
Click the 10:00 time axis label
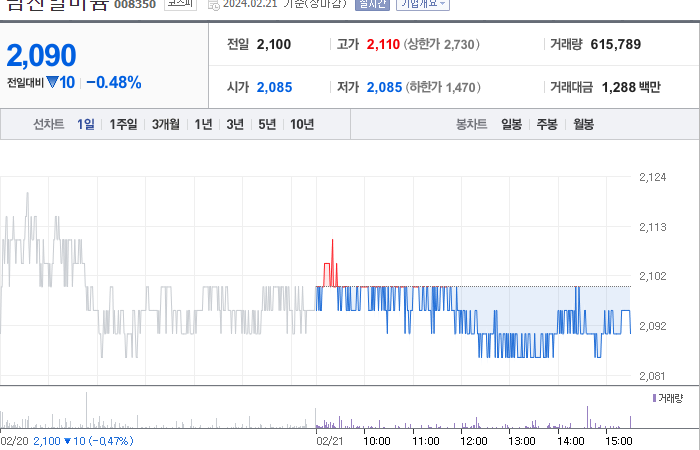[x=377, y=441]
